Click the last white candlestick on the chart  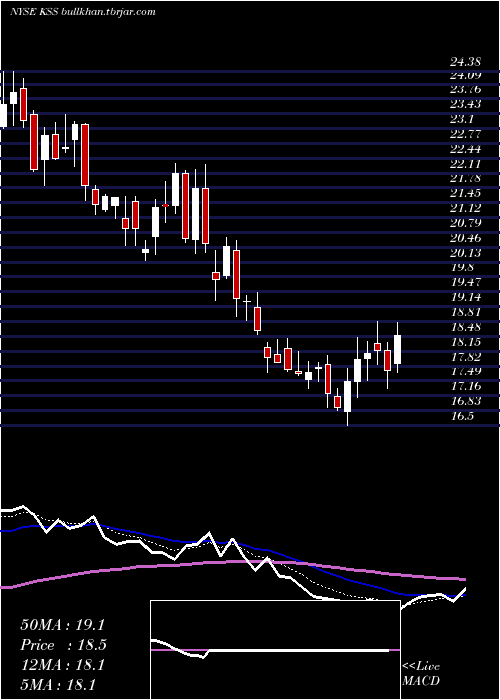pyautogui.click(x=397, y=349)
